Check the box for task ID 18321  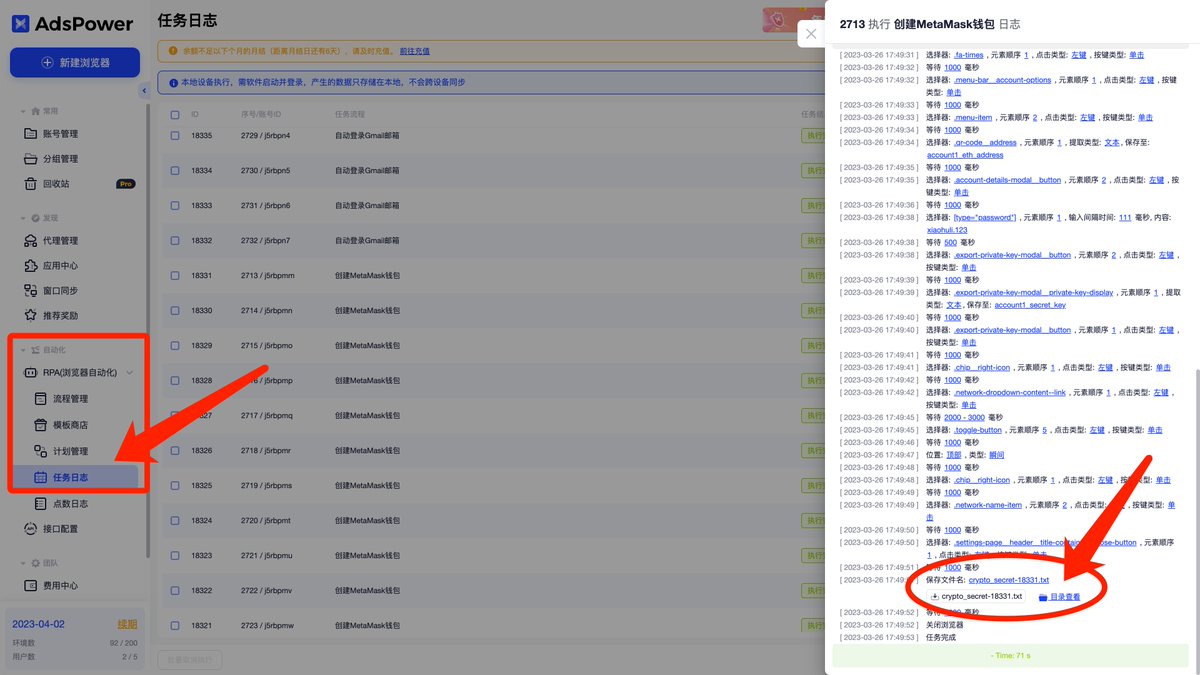click(175, 626)
